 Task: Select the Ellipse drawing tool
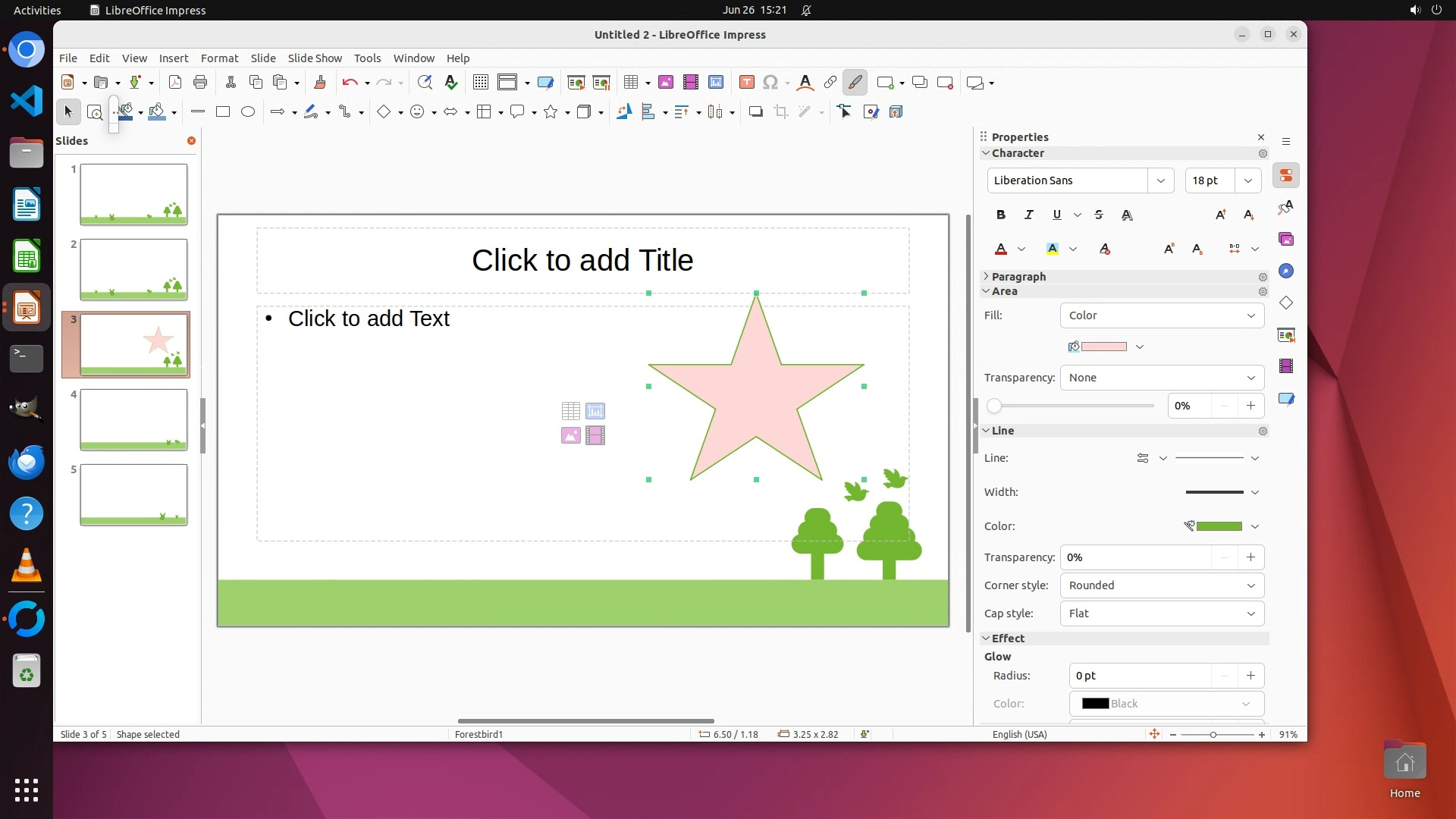[248, 112]
